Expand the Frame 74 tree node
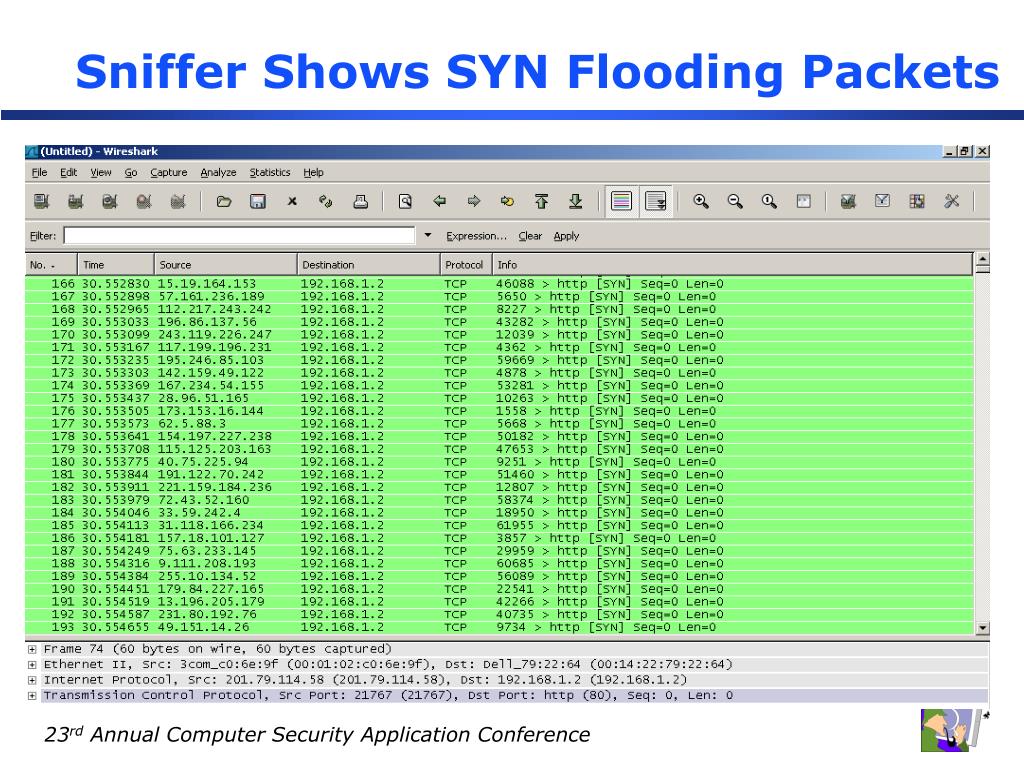 [31, 650]
